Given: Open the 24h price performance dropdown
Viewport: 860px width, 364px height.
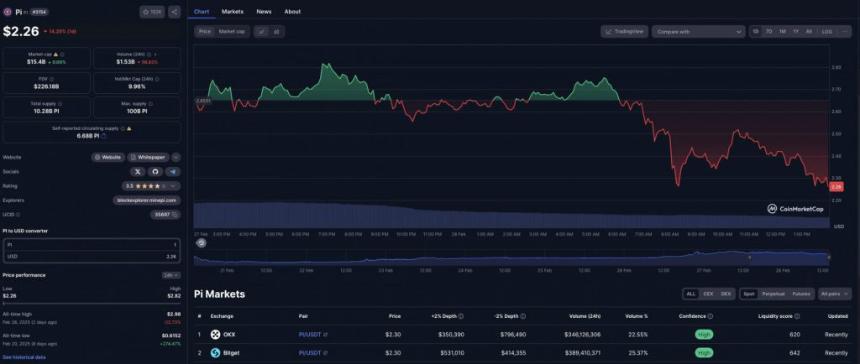Looking at the screenshot, I should [171, 275].
